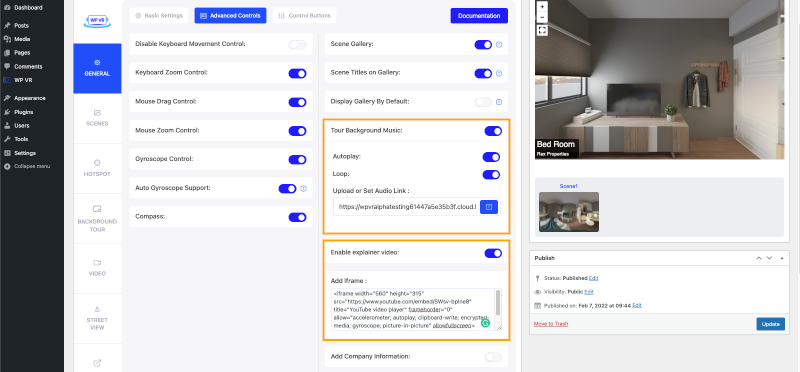800x372 pixels.
Task: Toggle Enable explainer video switch
Action: 493,253
